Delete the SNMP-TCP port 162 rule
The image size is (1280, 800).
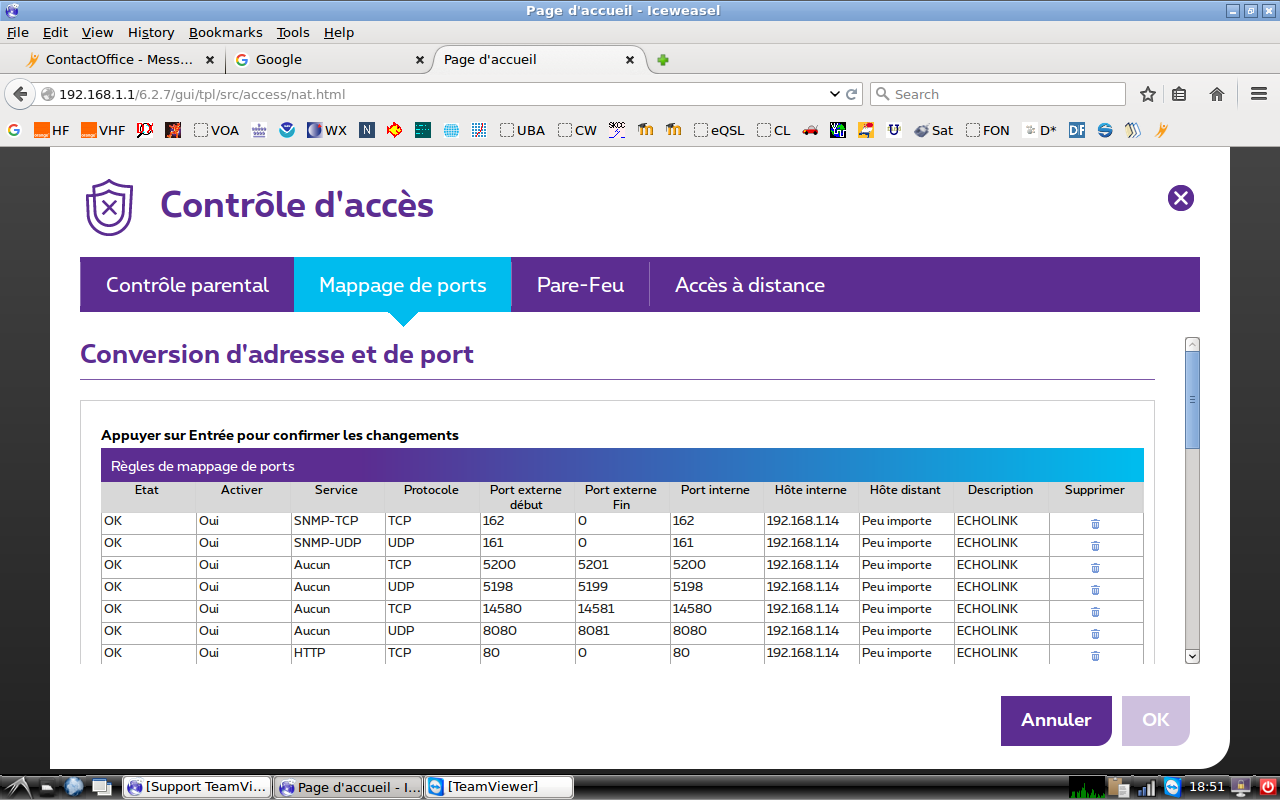coord(1095,524)
